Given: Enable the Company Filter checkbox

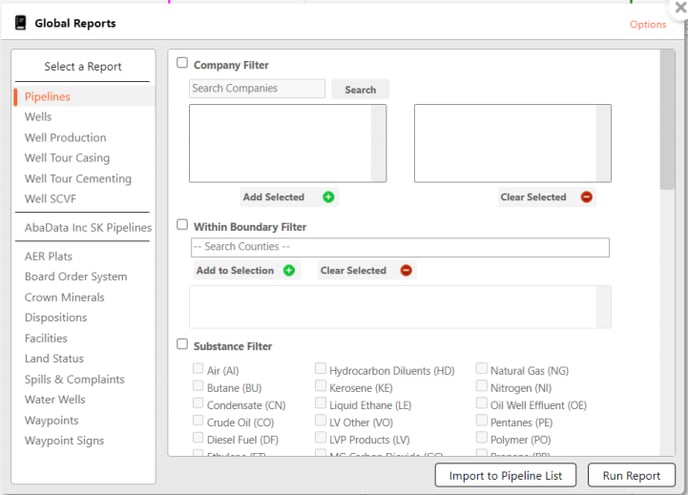Looking at the screenshot, I should 182,63.
